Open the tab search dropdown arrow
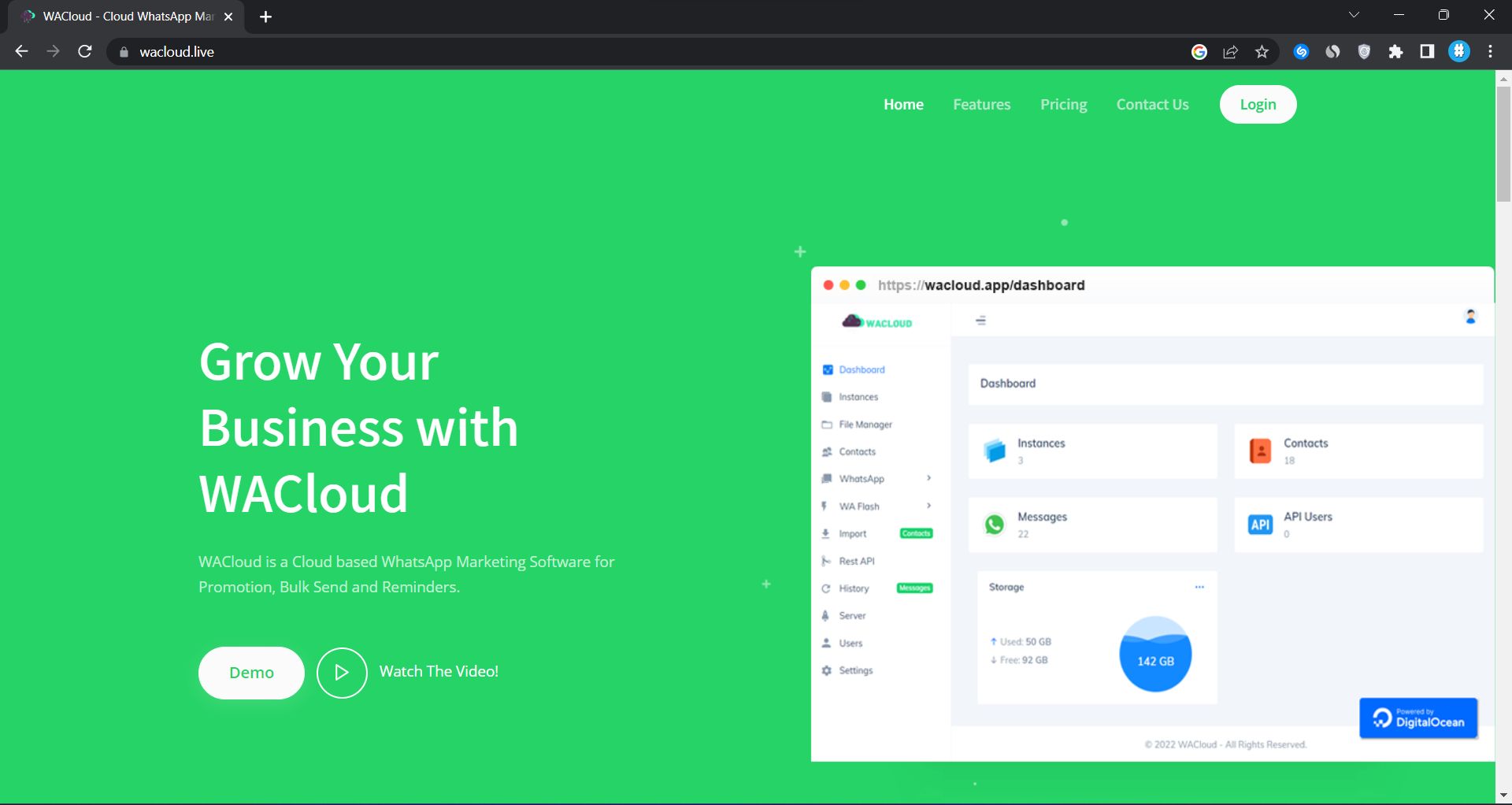This screenshot has height=805, width=1512. click(1354, 15)
